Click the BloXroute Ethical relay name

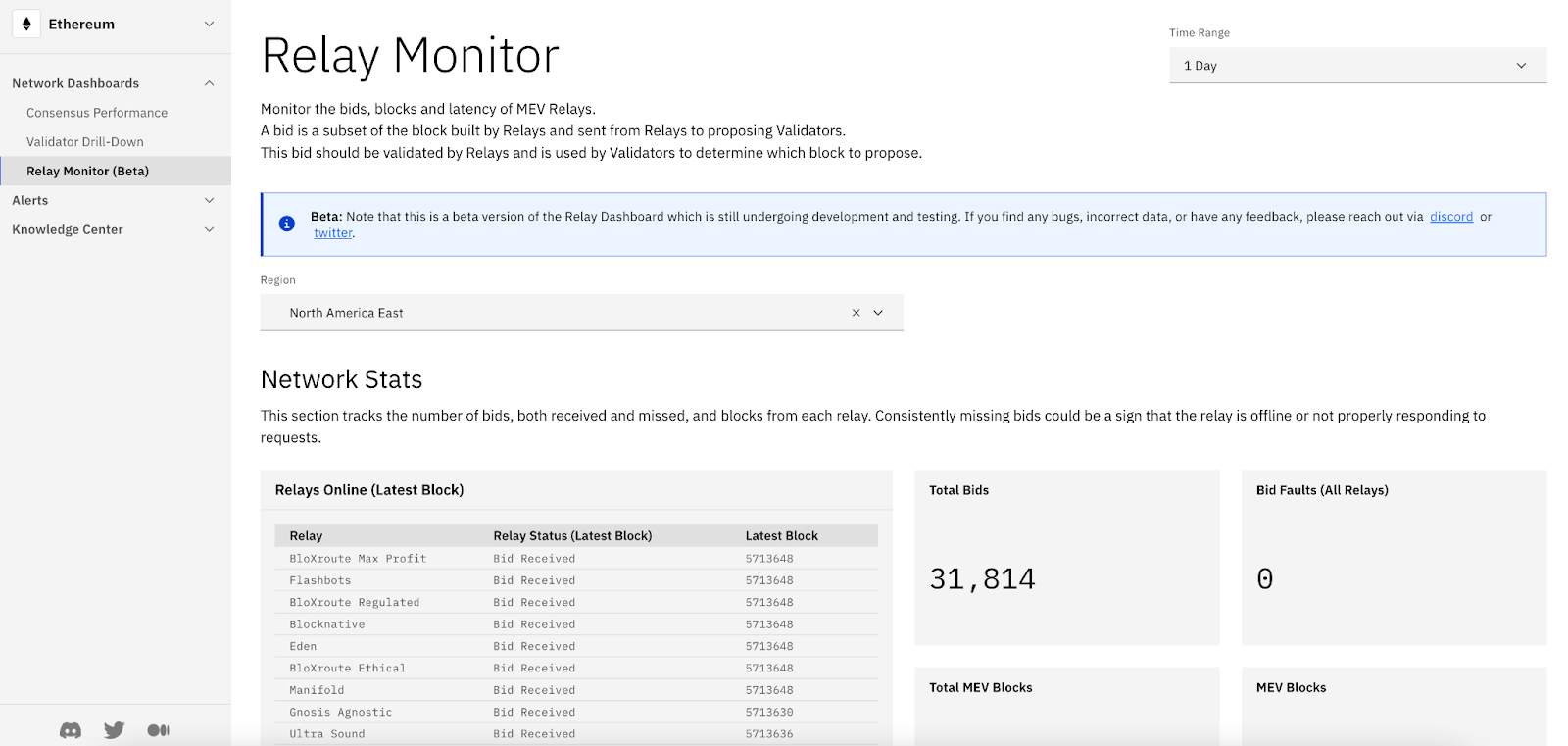coord(348,669)
